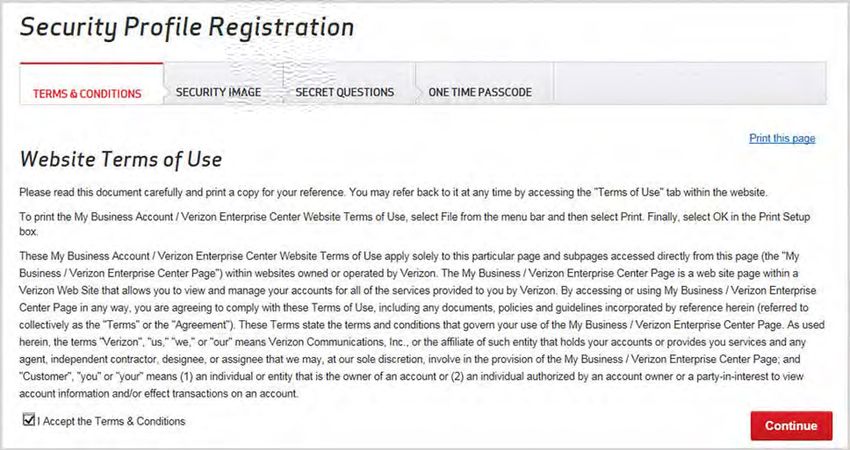The height and width of the screenshot is (450, 850).
Task: Click the Print this page link
Action: point(782,138)
